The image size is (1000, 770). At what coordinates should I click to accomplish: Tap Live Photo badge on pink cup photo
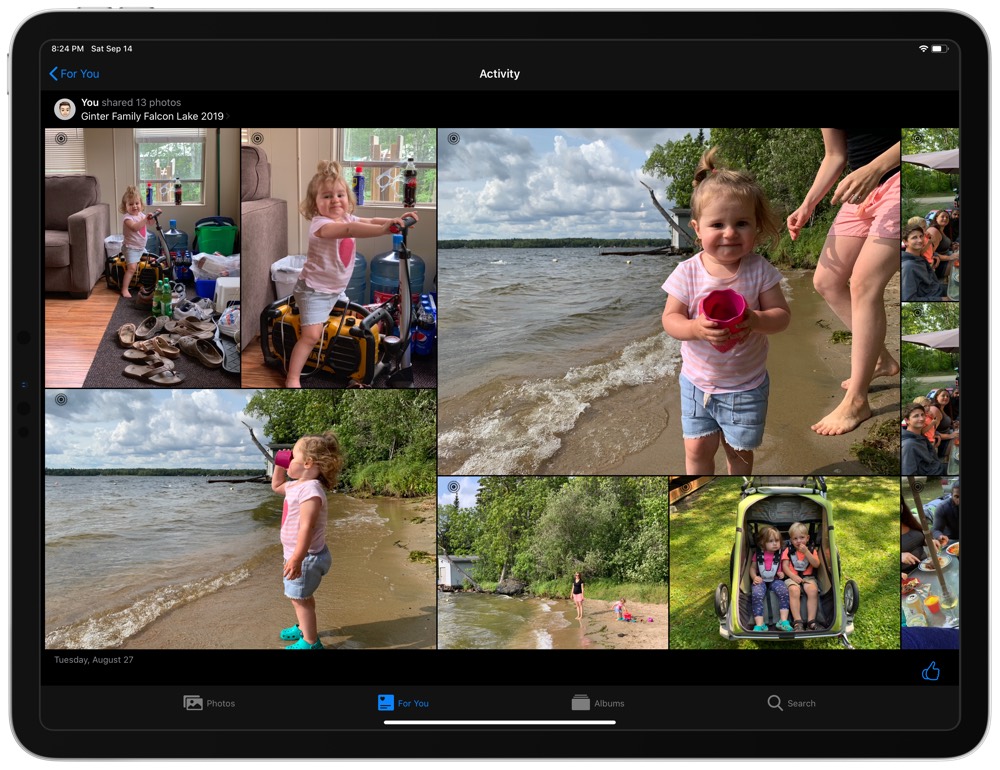[x=453, y=138]
